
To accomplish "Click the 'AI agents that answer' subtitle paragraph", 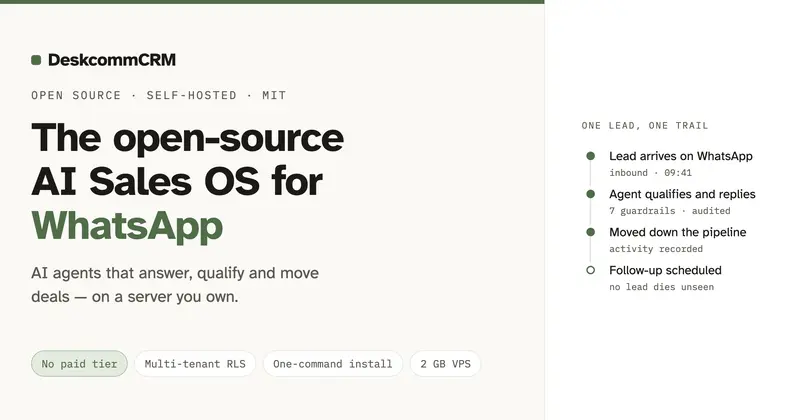I will click(175, 284).
